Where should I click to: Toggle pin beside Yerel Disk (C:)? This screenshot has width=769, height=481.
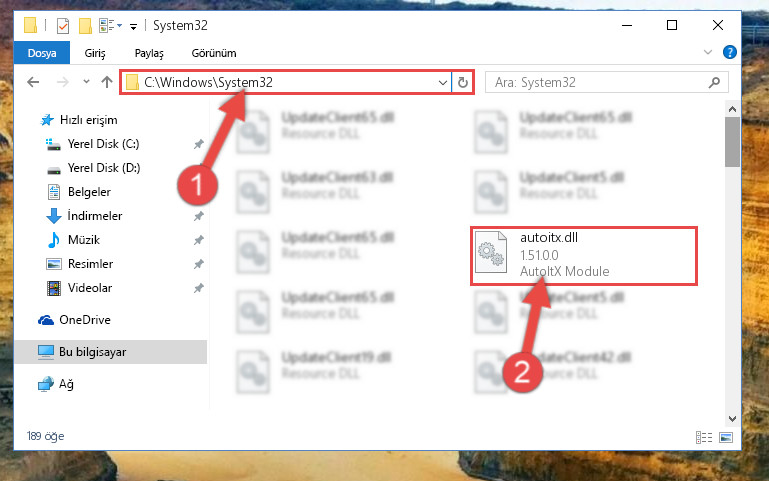coord(198,144)
